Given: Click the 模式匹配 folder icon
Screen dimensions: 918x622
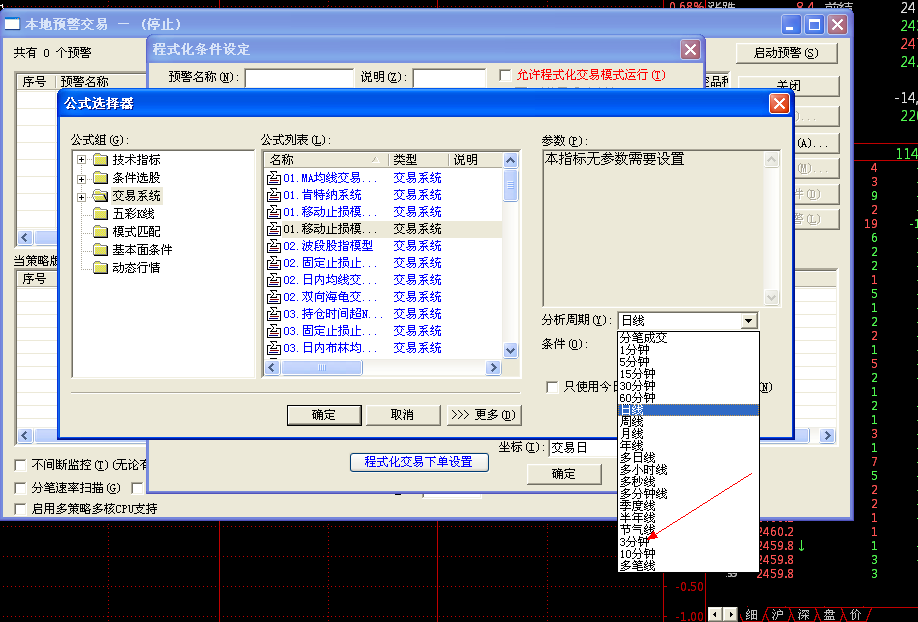Looking at the screenshot, I should [x=100, y=232].
